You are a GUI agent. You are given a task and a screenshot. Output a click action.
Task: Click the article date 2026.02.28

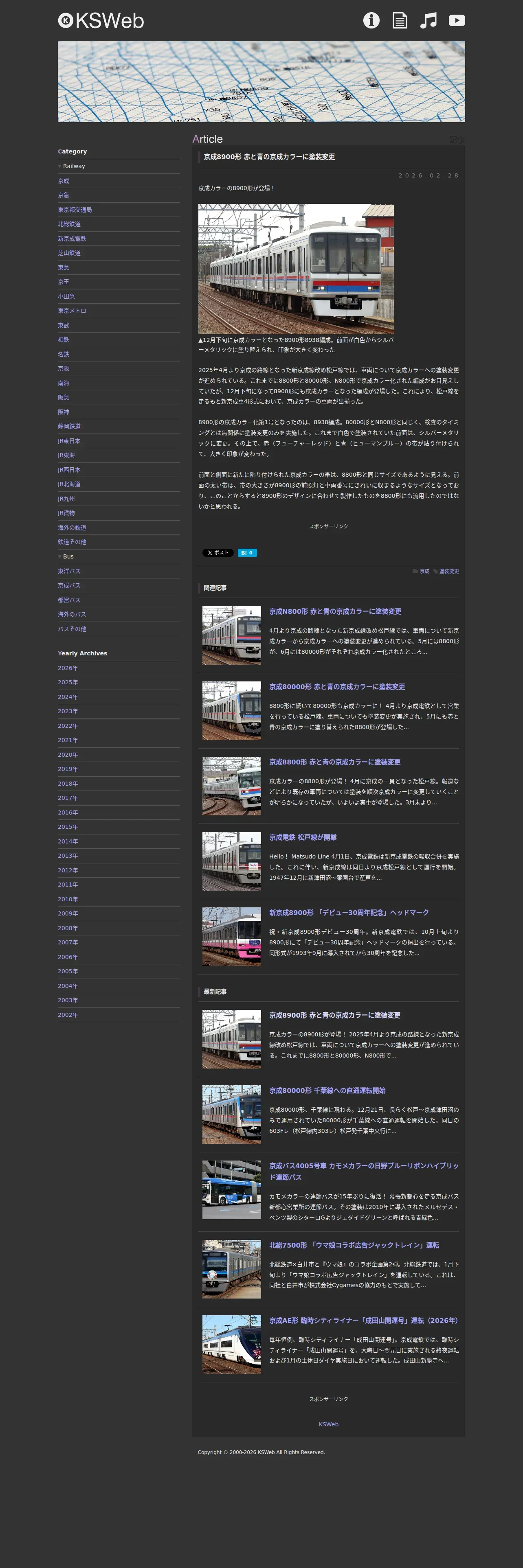click(x=429, y=175)
